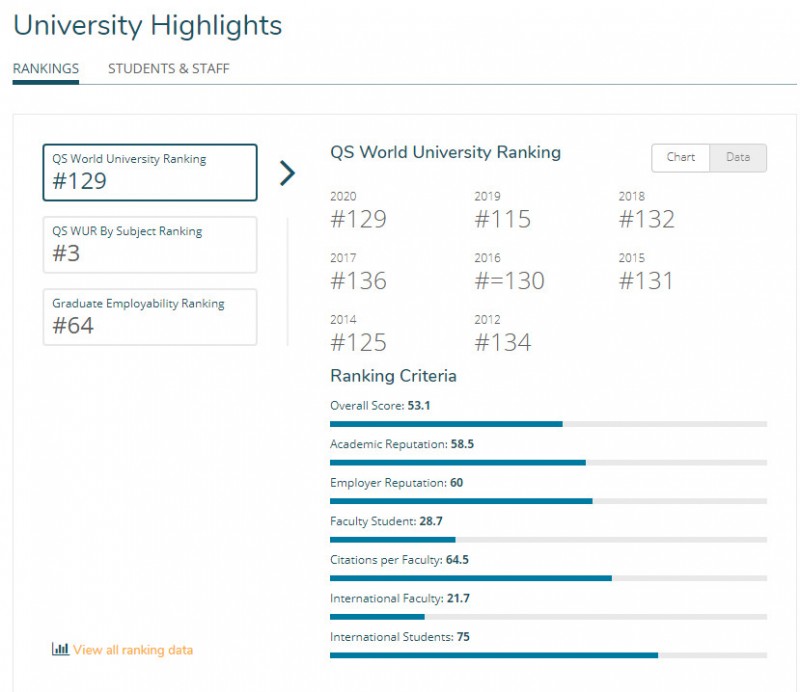The image size is (800, 692).
Task: Click the Employer Reputation: 60 label
Action: [x=396, y=483]
